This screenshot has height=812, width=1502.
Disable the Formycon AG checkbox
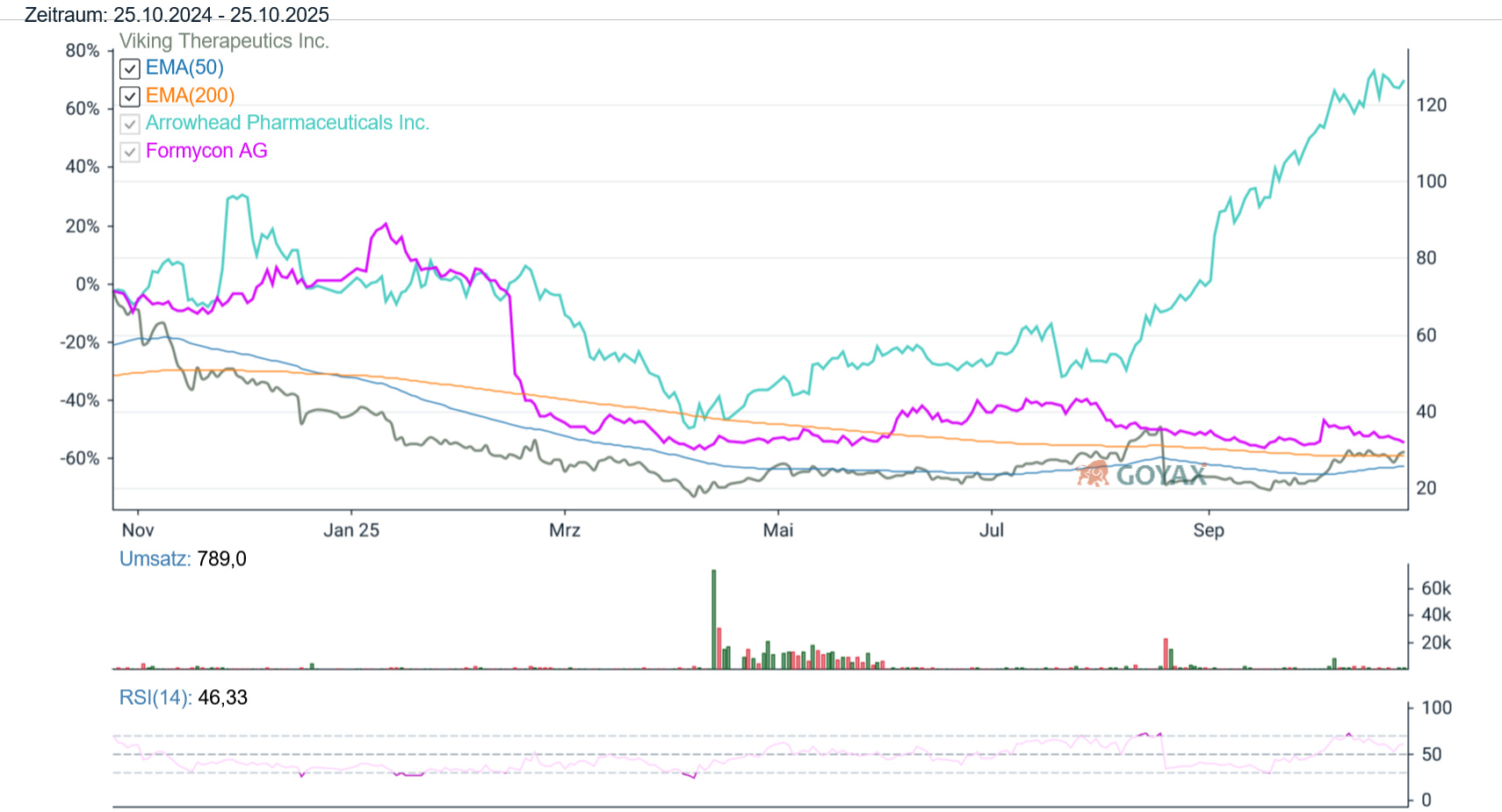click(x=130, y=152)
